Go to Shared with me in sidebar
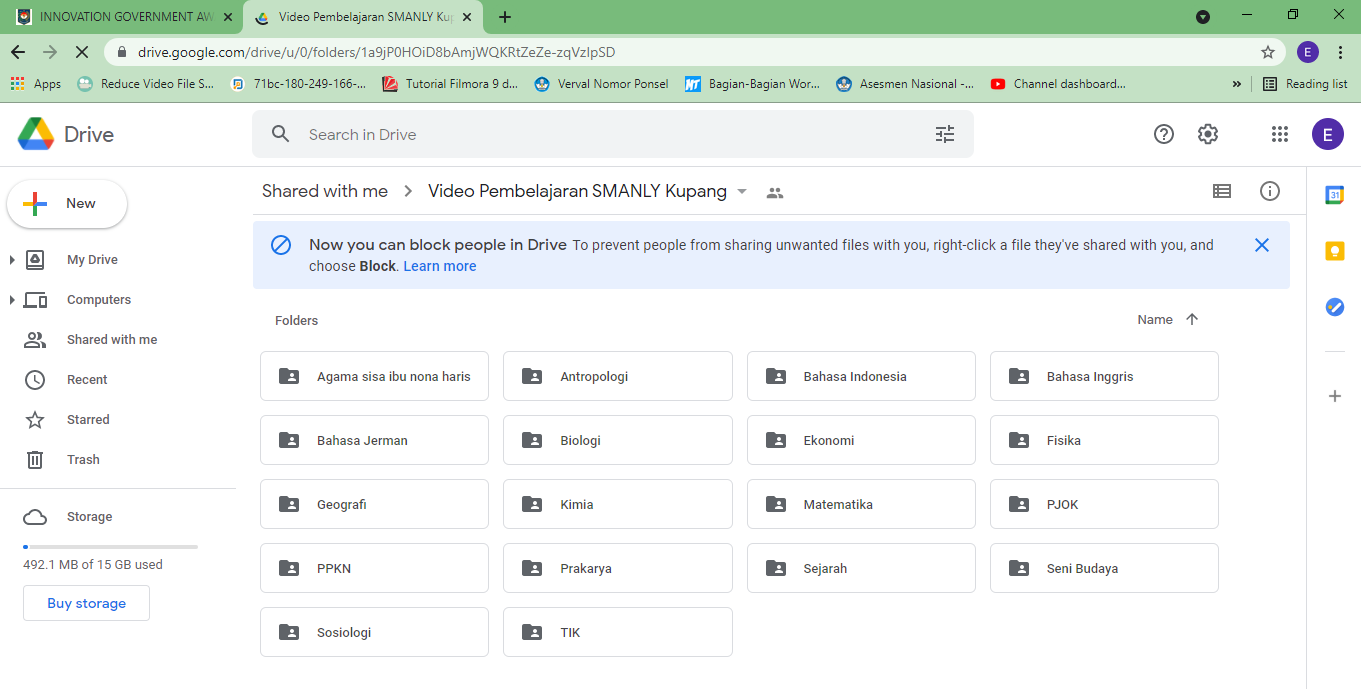Image resolution: width=1361 pixels, height=689 pixels. pos(111,340)
